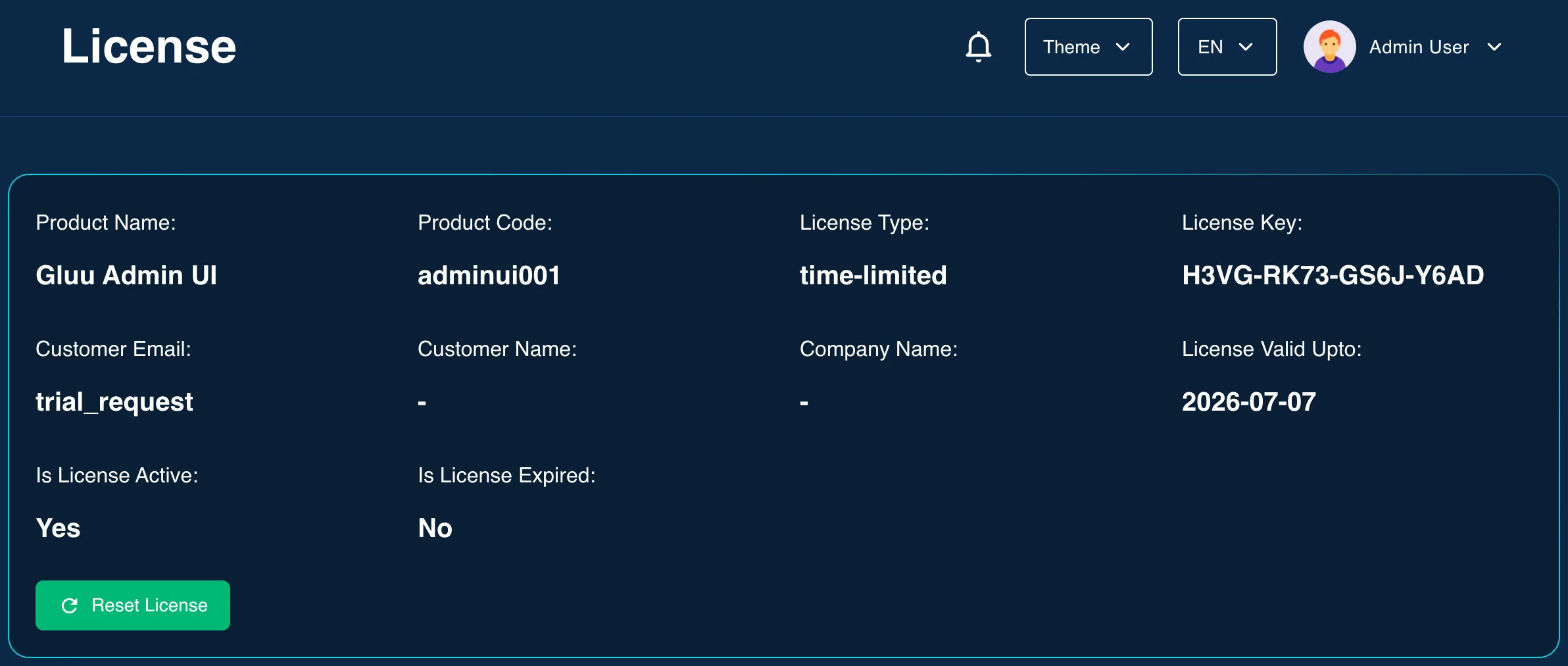
Task: Click the Admin User name text
Action: pos(1419,47)
